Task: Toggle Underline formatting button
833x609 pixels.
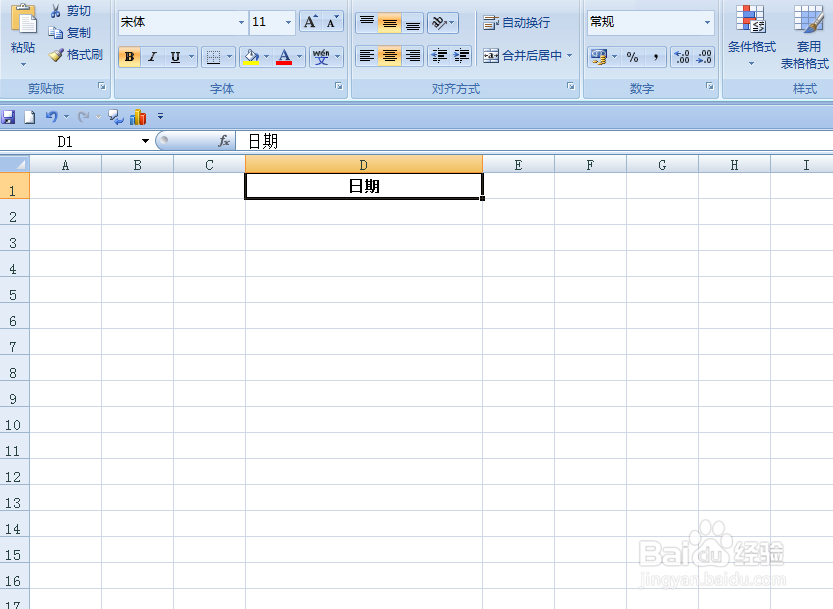Action: 175,57
